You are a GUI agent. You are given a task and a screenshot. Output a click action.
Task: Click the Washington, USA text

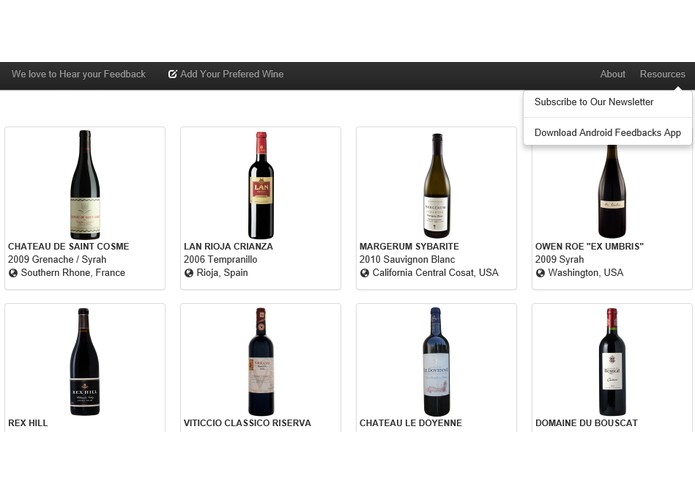click(x=586, y=273)
